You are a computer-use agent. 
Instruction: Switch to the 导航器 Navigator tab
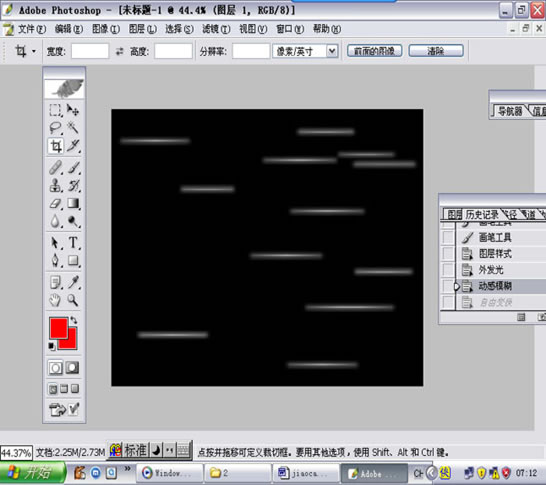point(509,111)
